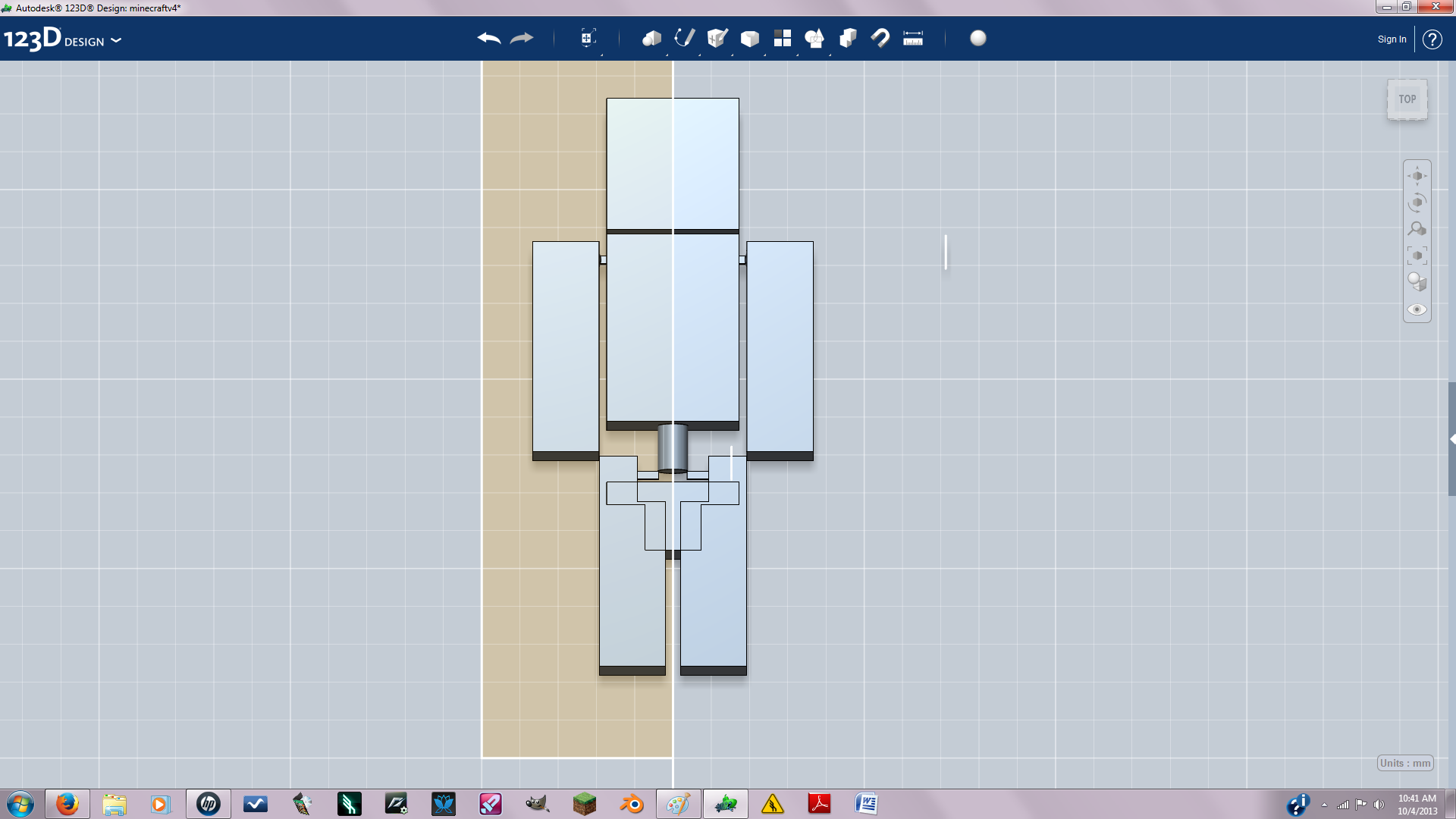Undo the last action
Image resolution: width=1456 pixels, height=819 pixels.
489,38
